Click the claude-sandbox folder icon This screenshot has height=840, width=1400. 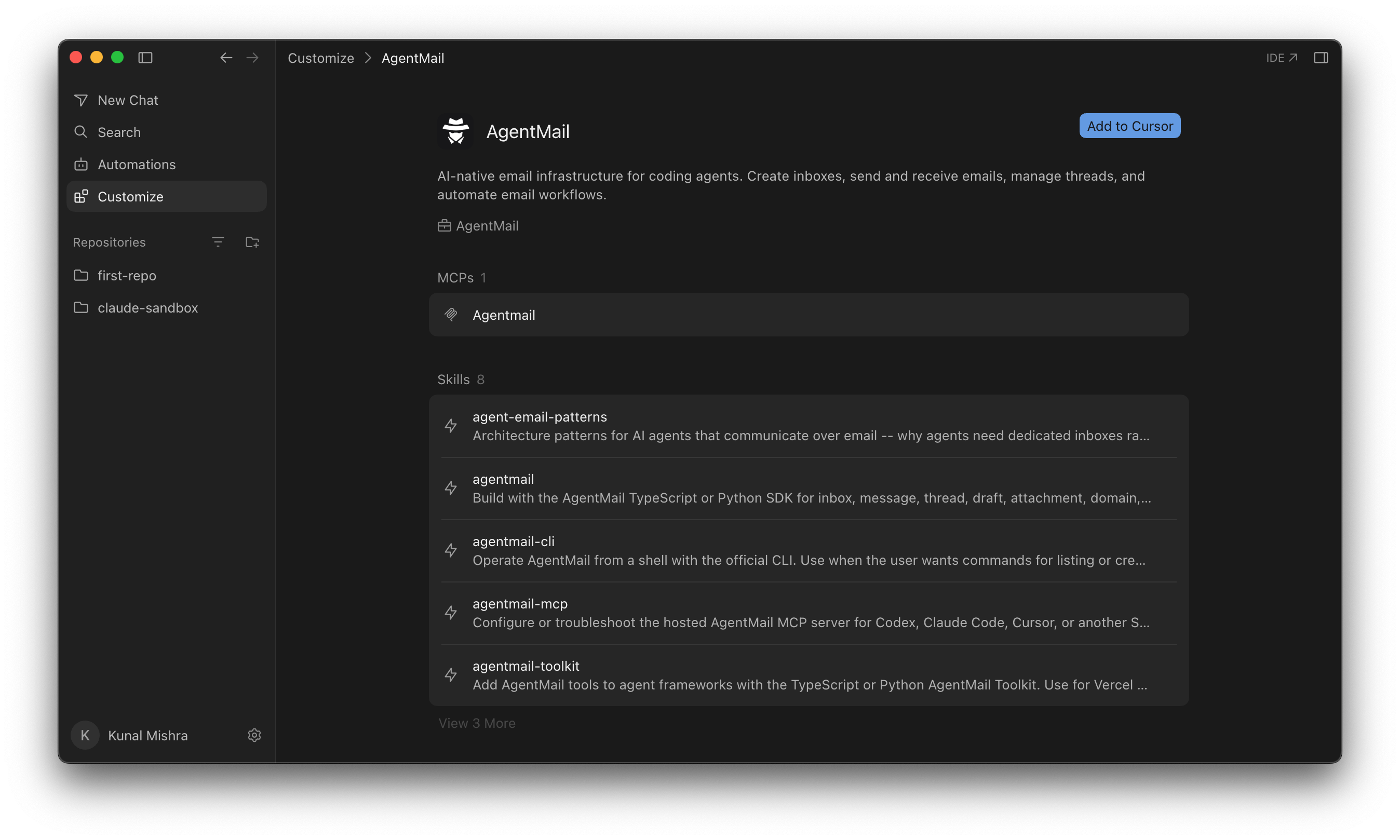pyautogui.click(x=81, y=307)
